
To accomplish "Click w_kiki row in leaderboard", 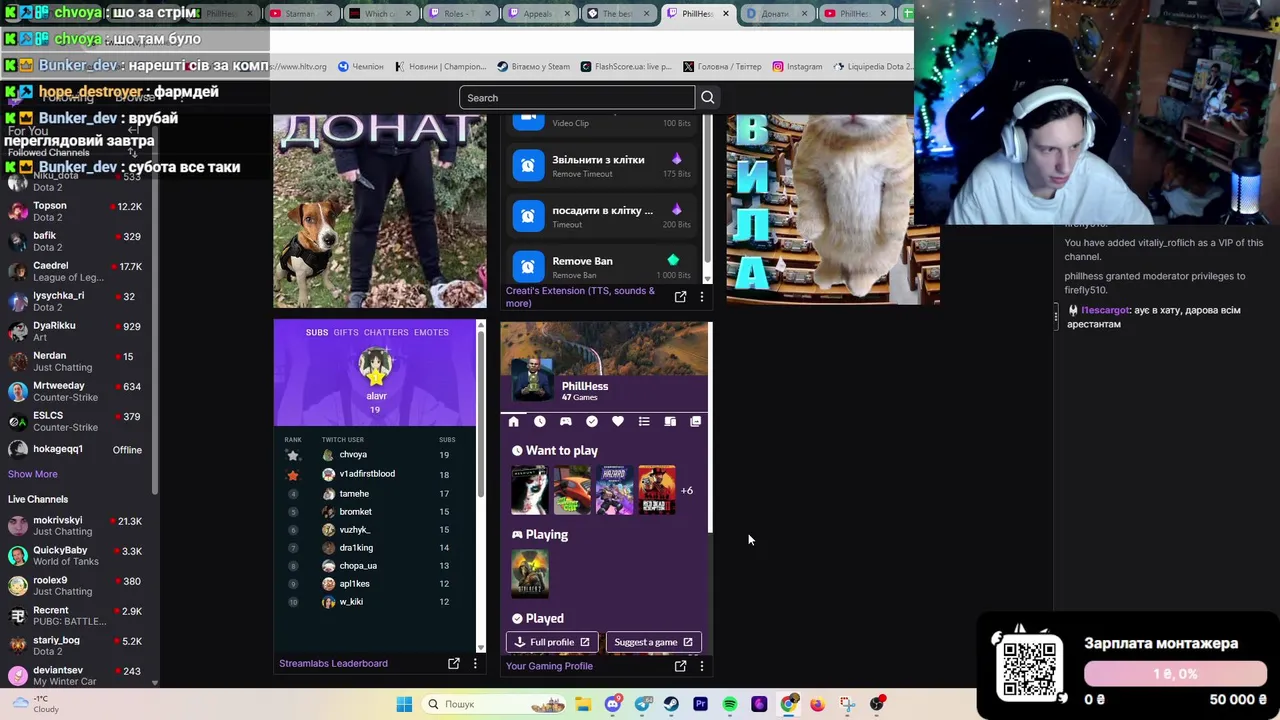I will tap(377, 602).
